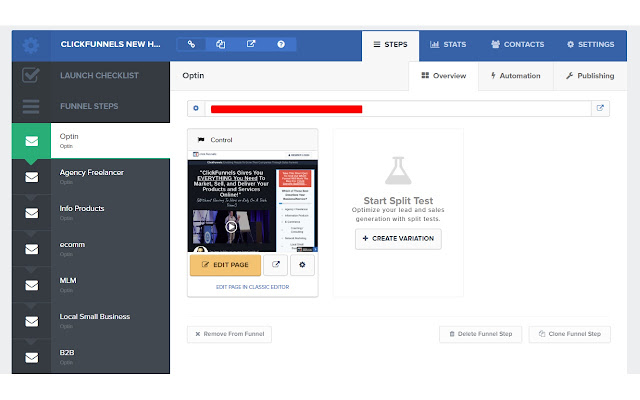Click the clone funnel icon in header
Screen dimensions: 640x400
tap(220, 44)
